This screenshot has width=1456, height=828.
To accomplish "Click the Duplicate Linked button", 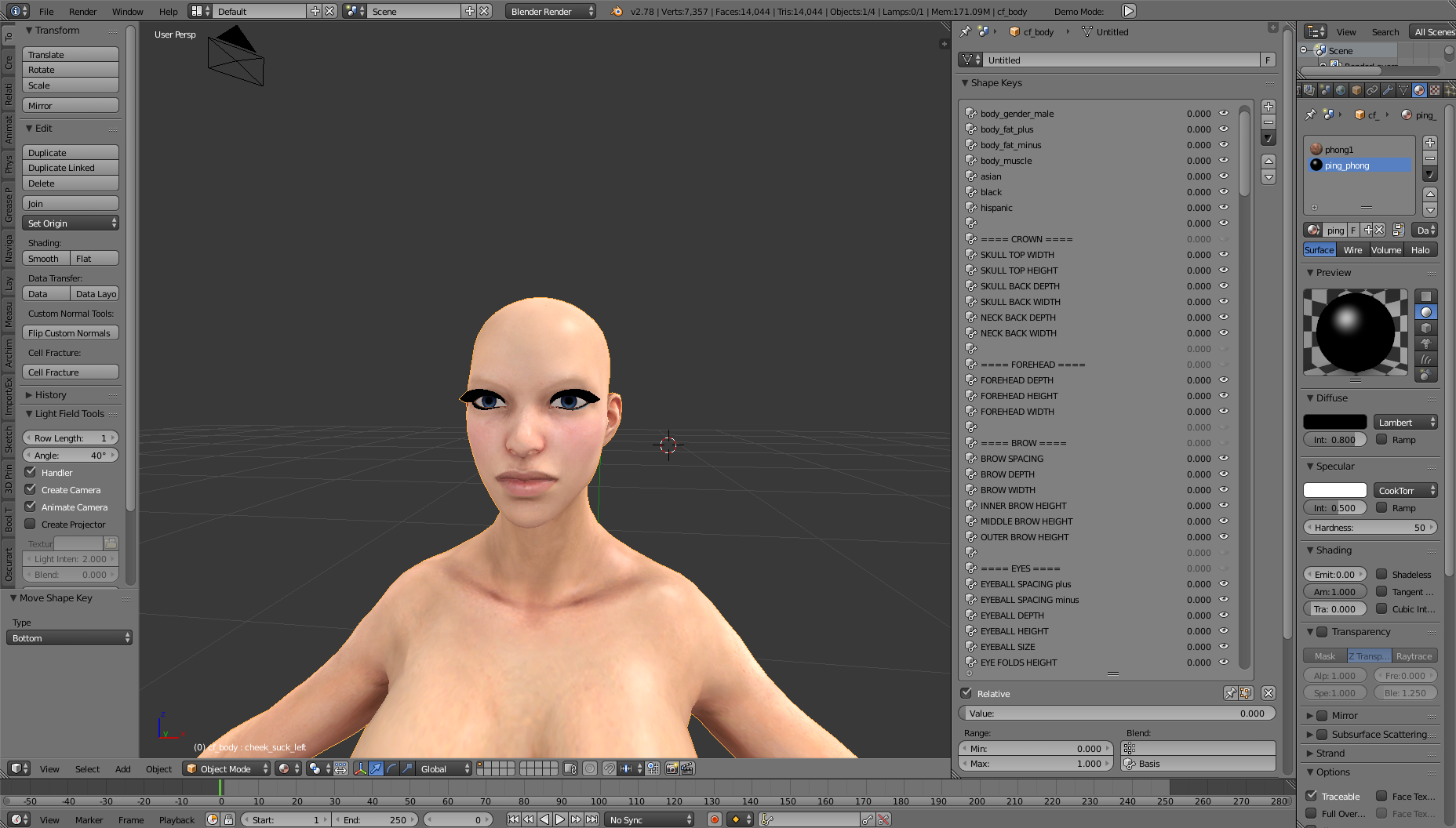I will click(71, 167).
